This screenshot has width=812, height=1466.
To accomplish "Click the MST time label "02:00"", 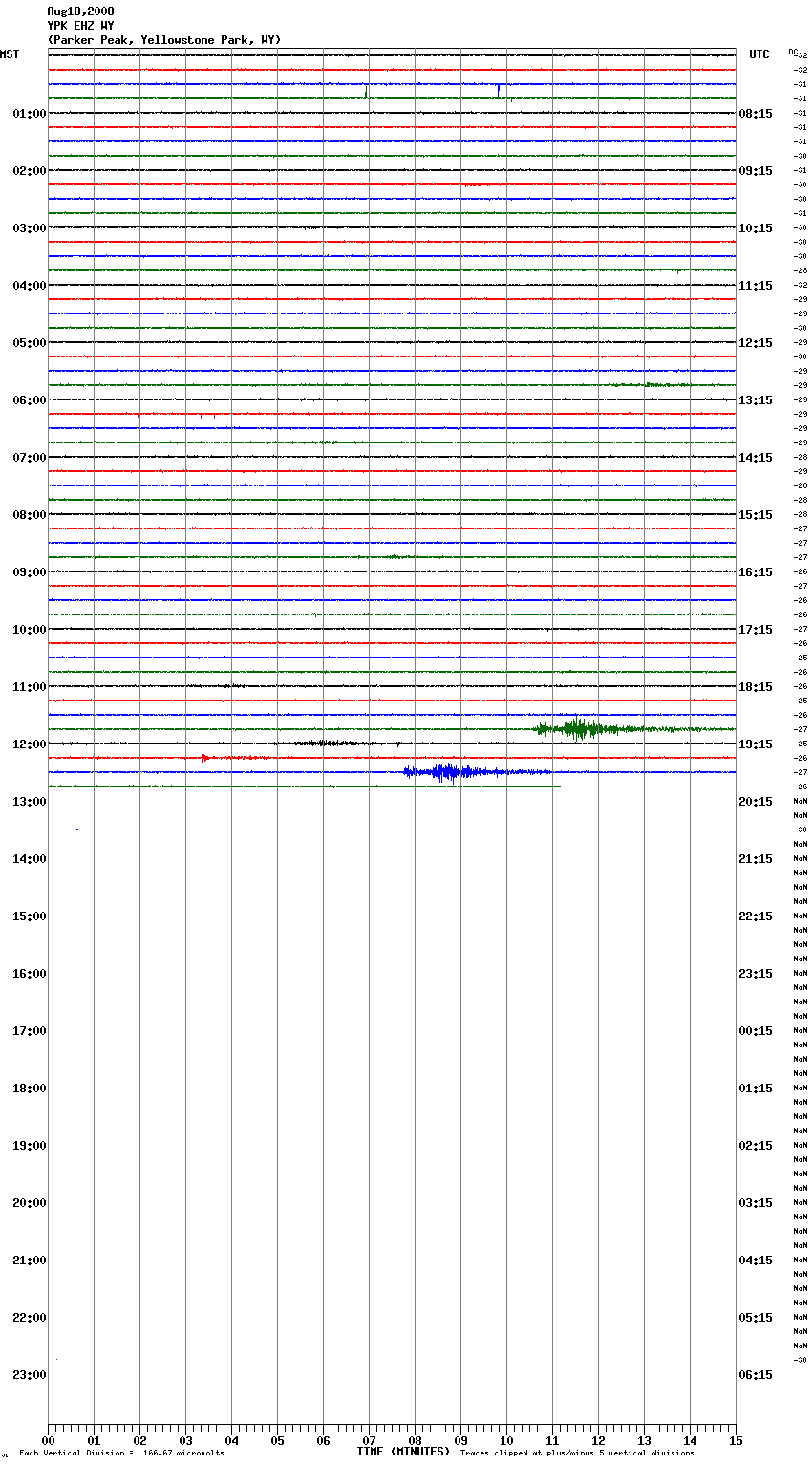I will point(30,171).
